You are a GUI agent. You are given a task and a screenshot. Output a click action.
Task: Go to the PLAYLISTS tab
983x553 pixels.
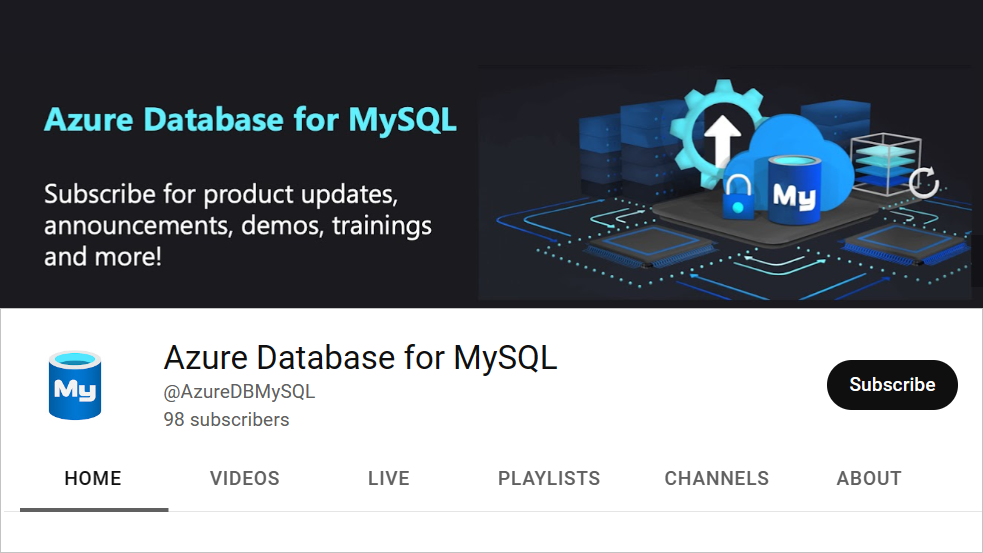point(549,478)
